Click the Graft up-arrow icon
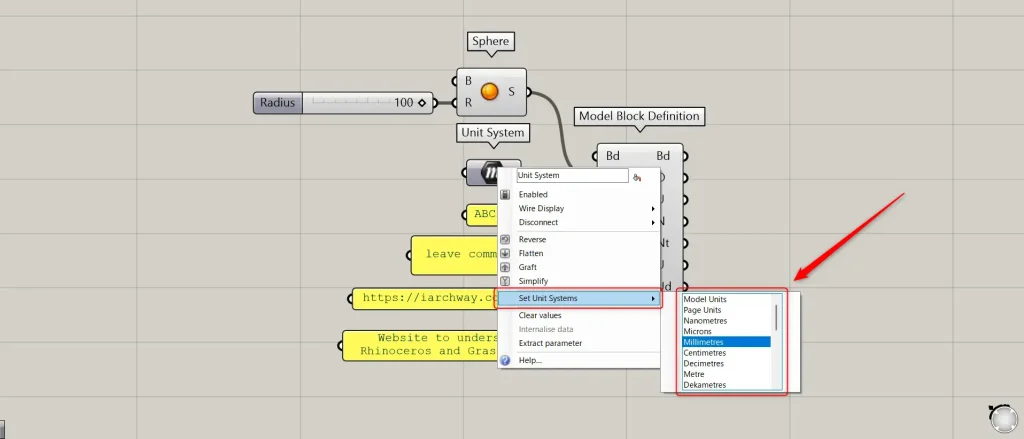 tap(505, 267)
